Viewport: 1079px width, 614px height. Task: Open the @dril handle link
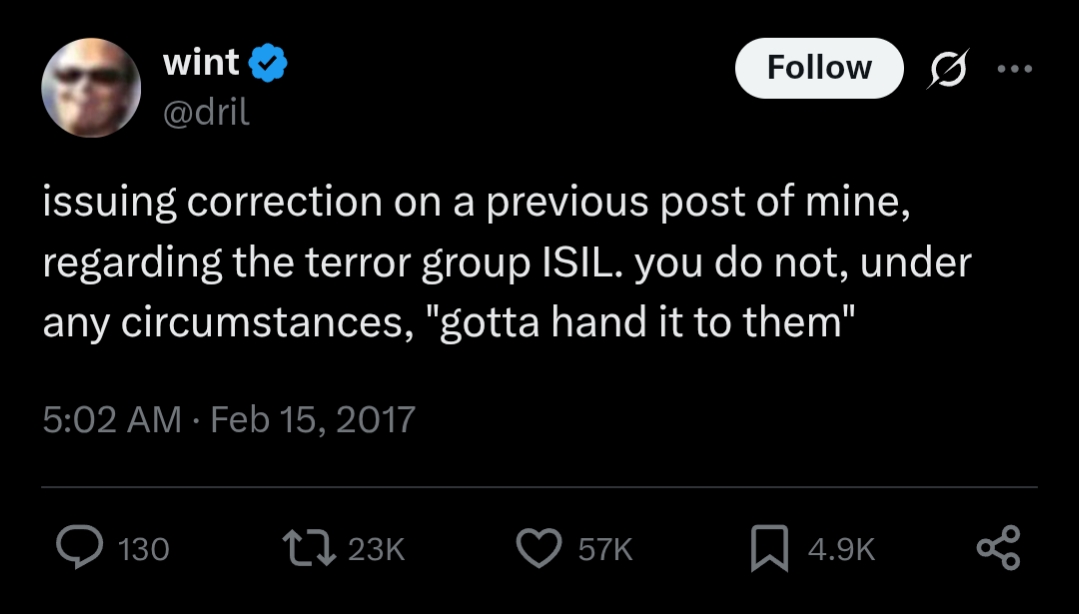(205, 111)
